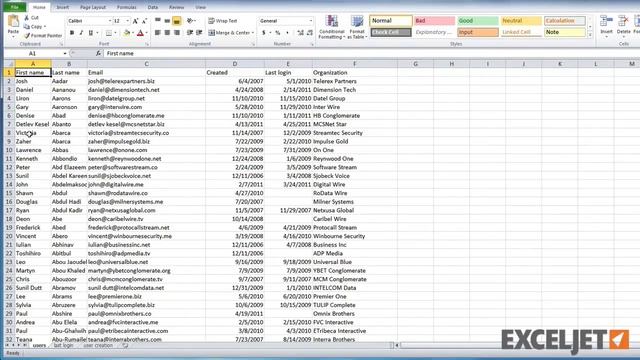Toggle Align Text Right
Image resolution: width=640 pixels, height=360 pixels.
(177, 33)
